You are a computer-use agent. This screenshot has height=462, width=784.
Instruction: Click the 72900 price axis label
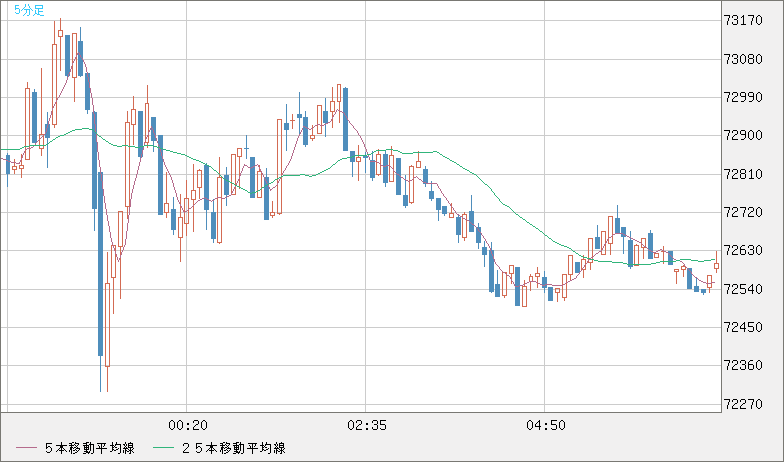click(743, 136)
